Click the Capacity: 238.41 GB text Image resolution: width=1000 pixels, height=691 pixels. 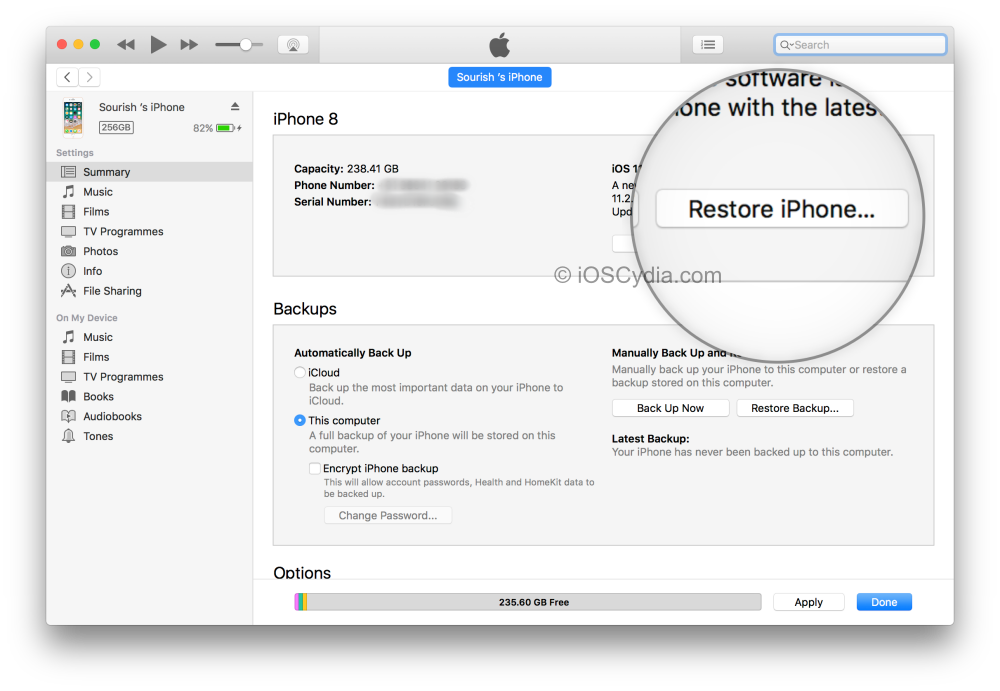click(346, 168)
